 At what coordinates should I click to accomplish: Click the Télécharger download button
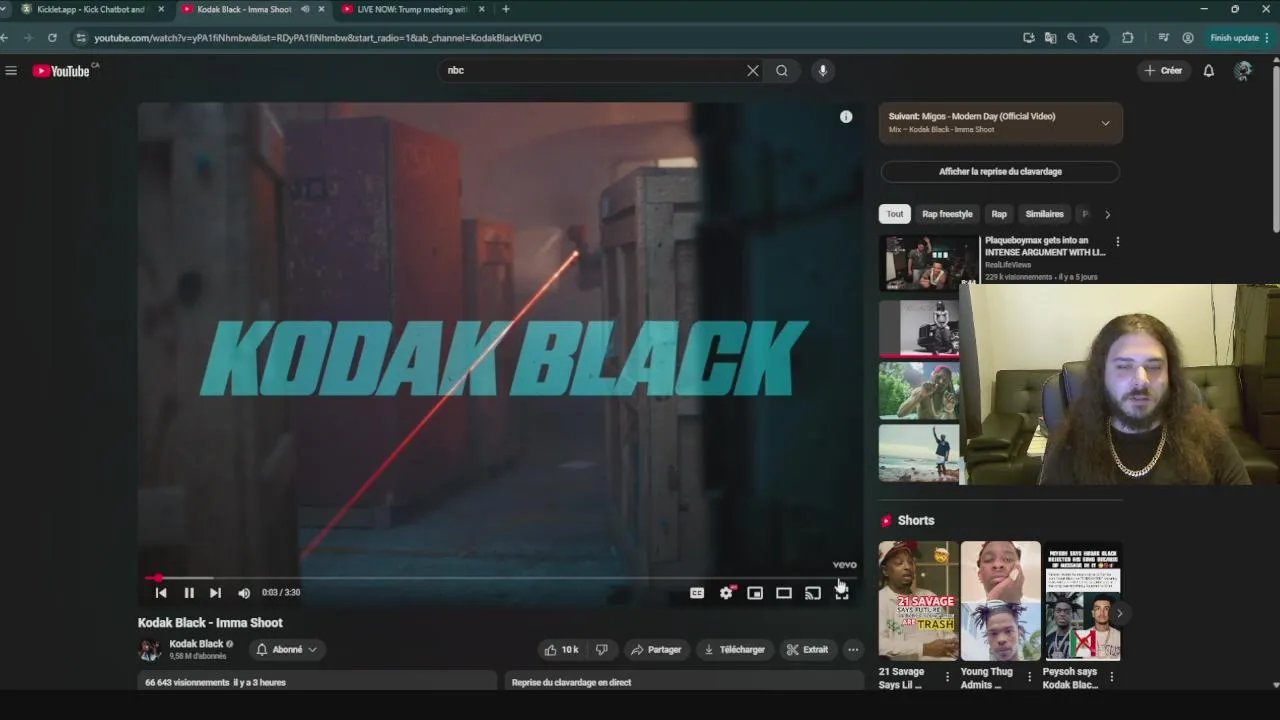[735, 650]
